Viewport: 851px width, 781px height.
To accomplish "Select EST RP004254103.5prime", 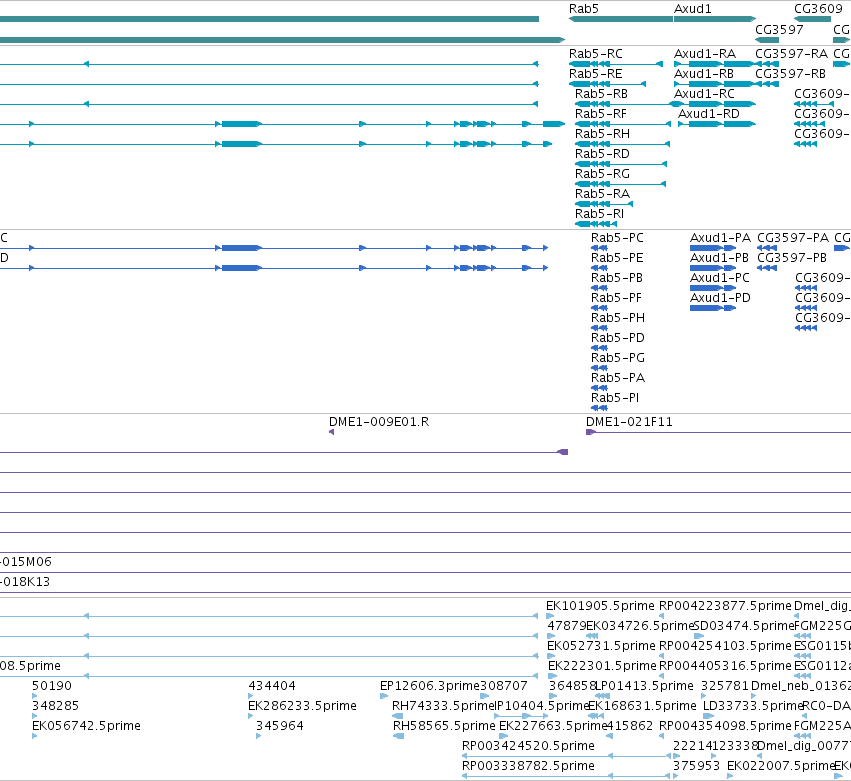I will 725,646.
